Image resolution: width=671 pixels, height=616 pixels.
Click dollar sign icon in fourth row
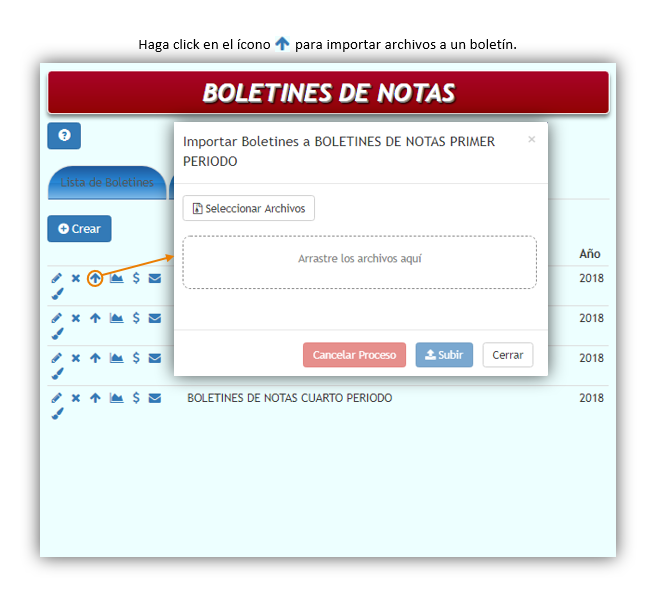[136, 398]
